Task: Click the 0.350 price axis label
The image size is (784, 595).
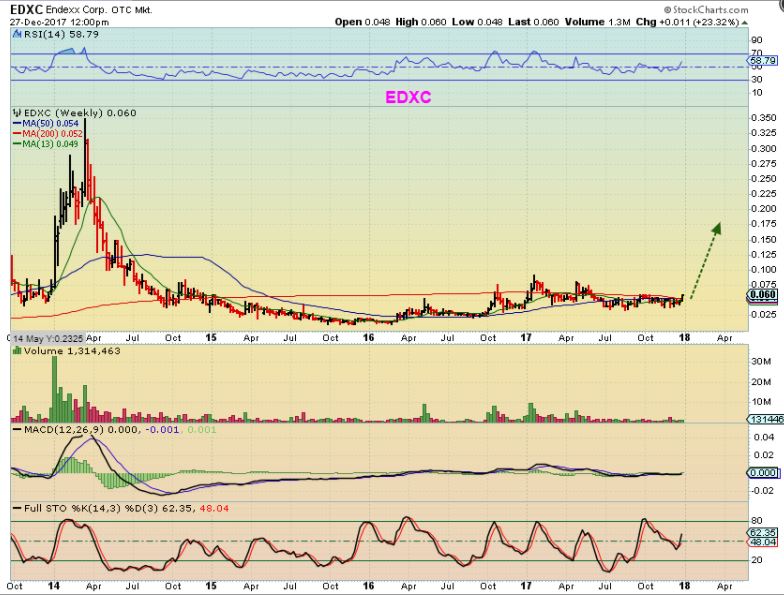Action: [x=764, y=118]
